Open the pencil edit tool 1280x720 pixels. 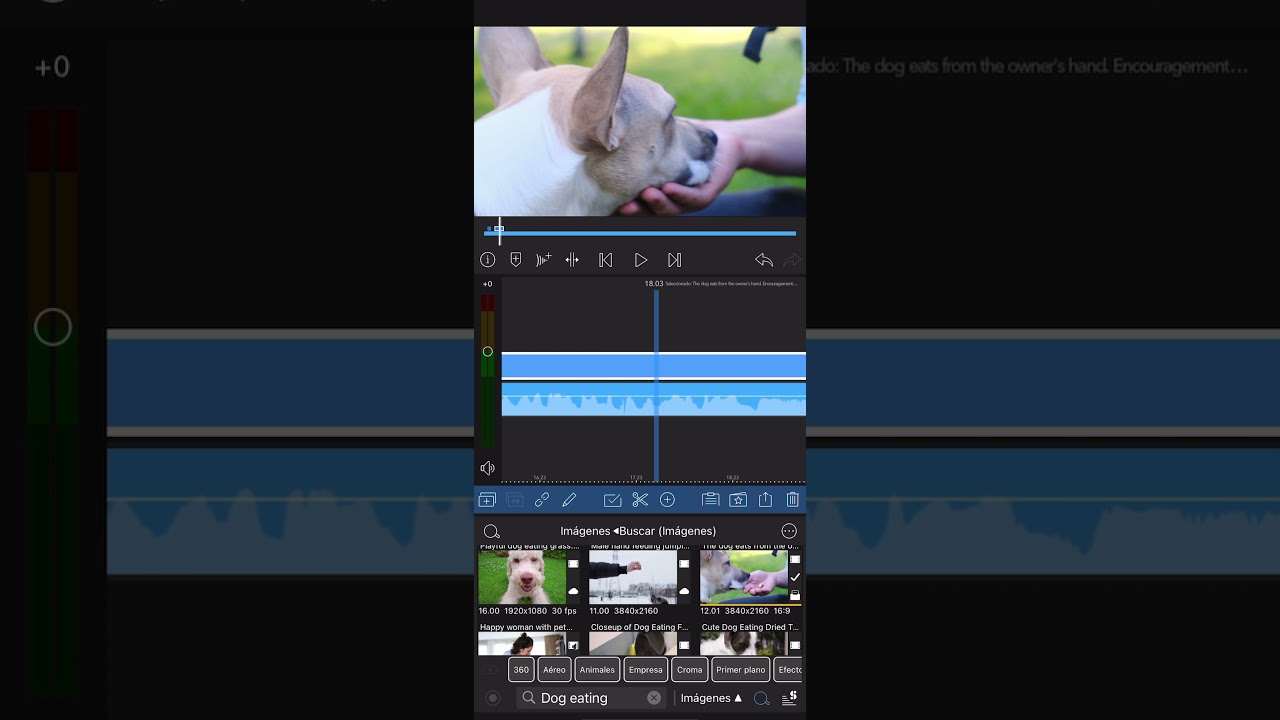570,500
